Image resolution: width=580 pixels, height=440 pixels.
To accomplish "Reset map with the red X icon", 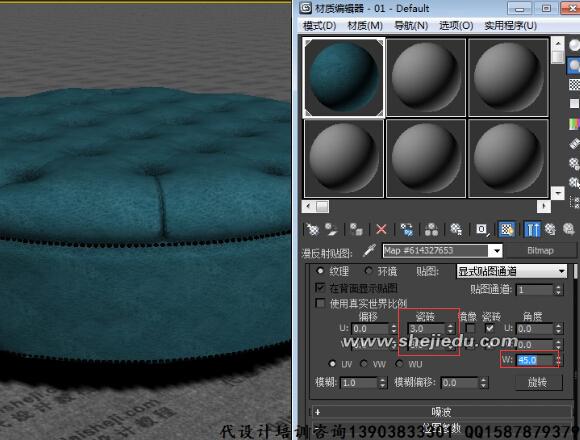I will click(x=381, y=230).
